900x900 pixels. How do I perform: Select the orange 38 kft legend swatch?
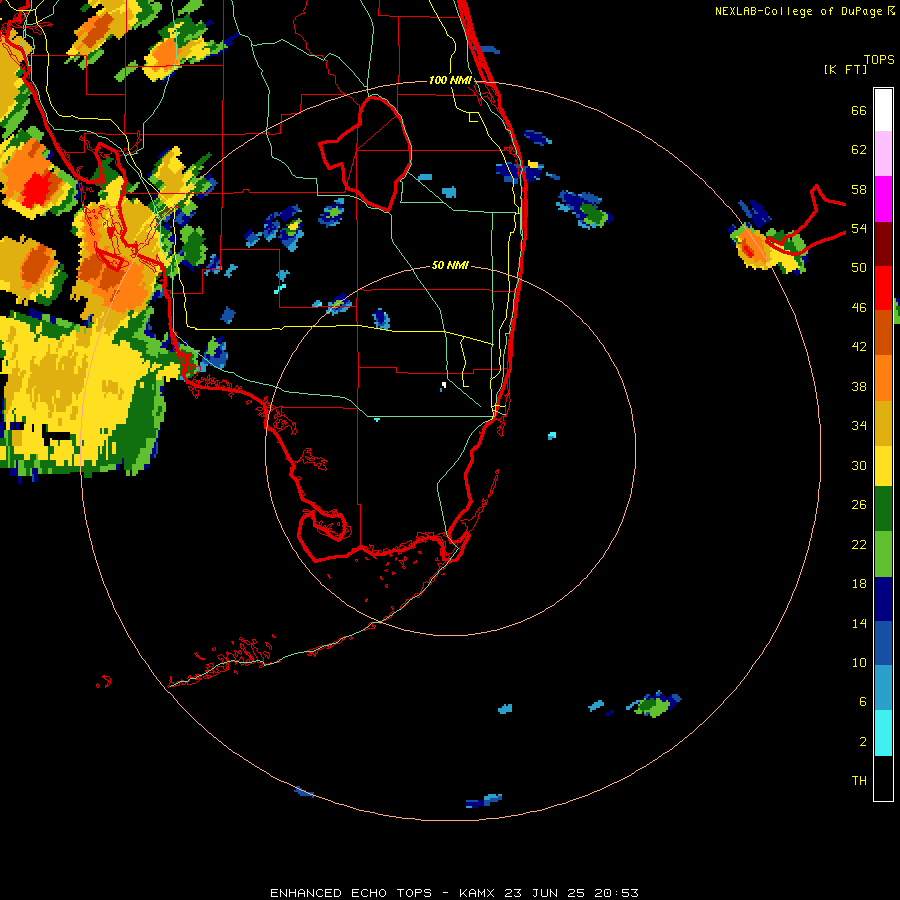pyautogui.click(x=883, y=378)
